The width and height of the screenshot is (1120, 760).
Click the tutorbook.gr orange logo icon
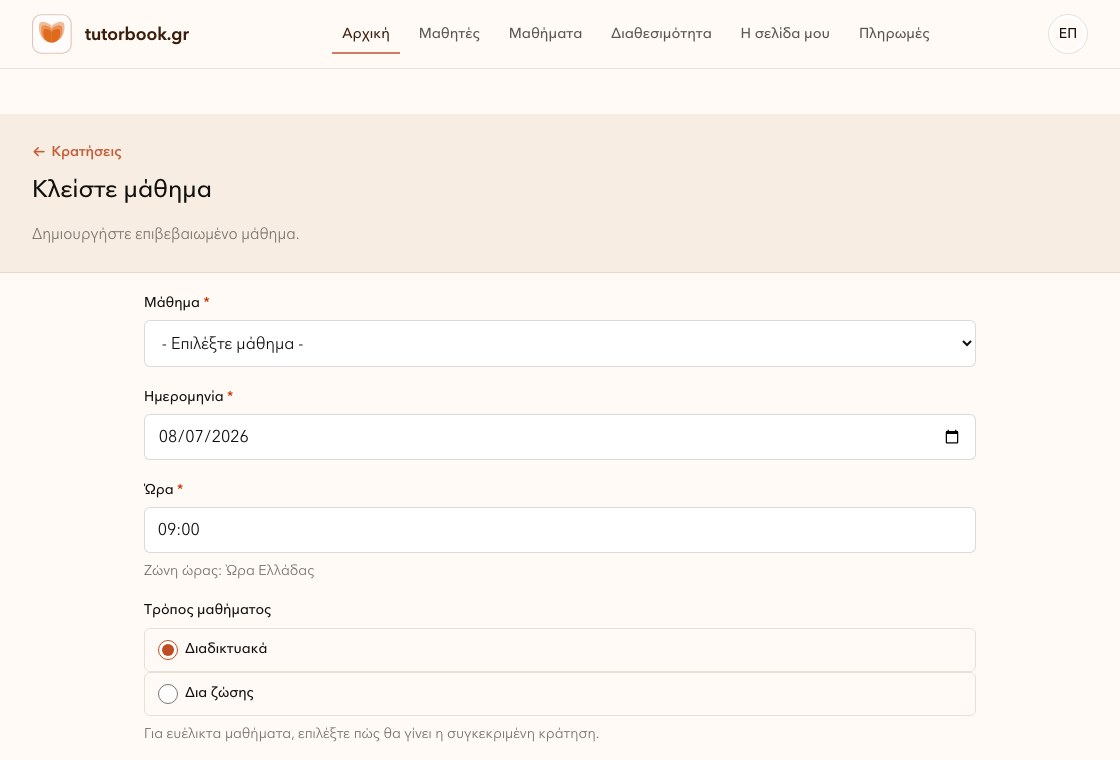51,34
